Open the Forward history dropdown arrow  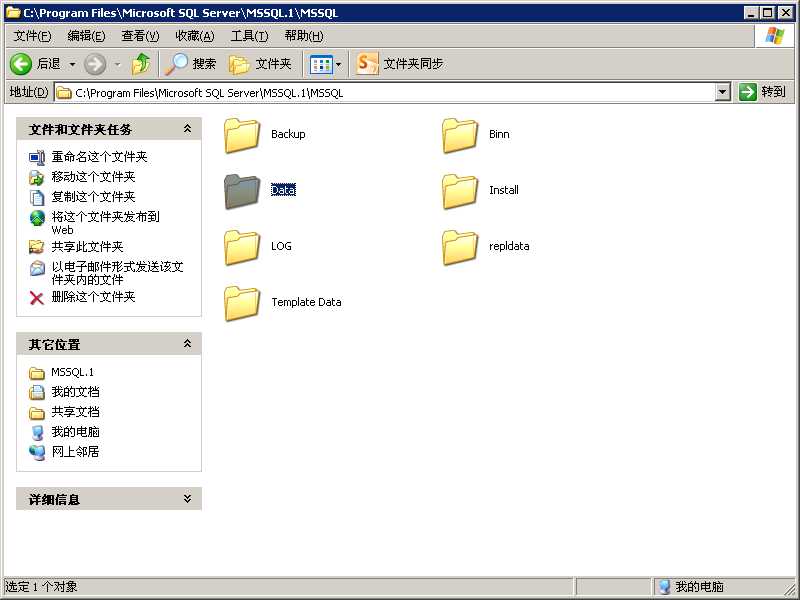[x=117, y=64]
